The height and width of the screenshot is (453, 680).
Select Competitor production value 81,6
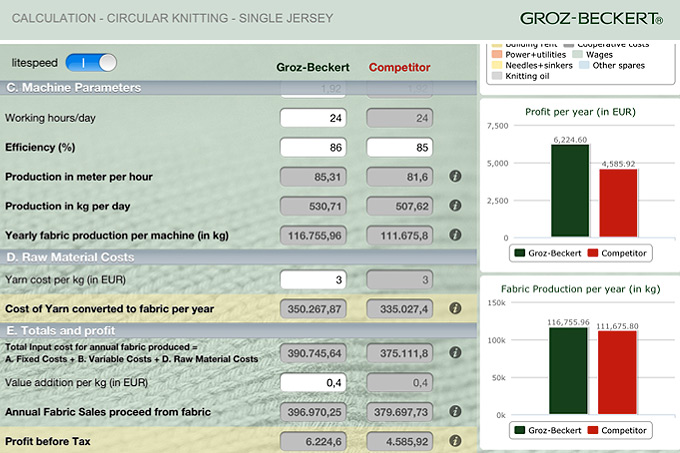(400, 177)
